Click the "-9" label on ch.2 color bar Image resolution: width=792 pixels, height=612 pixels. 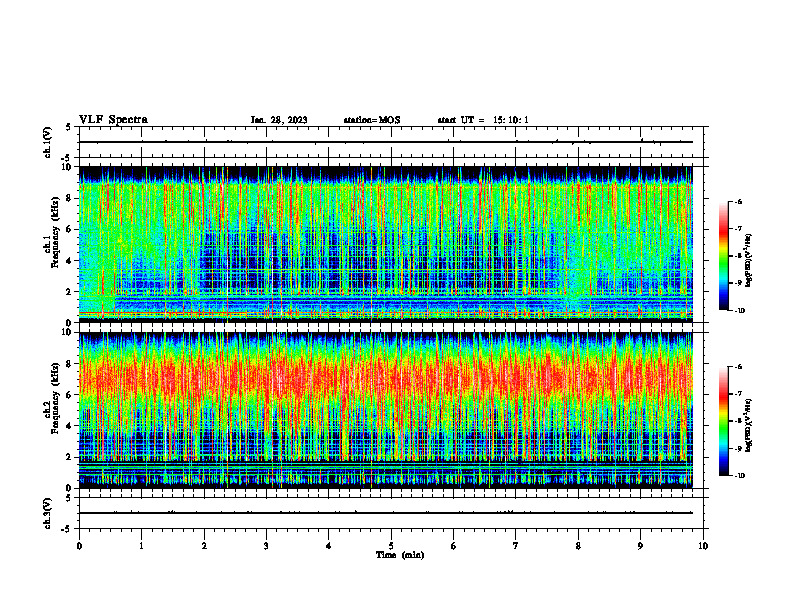(x=738, y=448)
